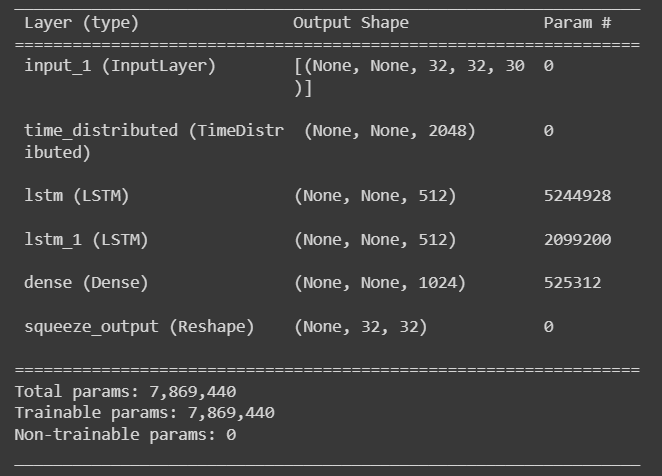Click the 525312 parameter count
Viewport: 662px width, 476px height.
(572, 283)
